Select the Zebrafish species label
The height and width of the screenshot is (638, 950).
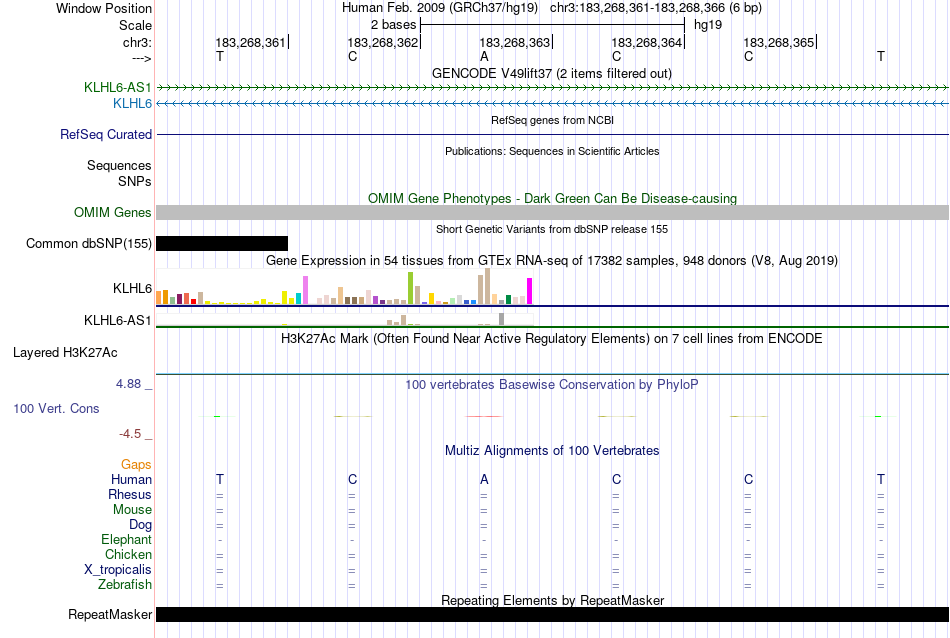[124, 585]
